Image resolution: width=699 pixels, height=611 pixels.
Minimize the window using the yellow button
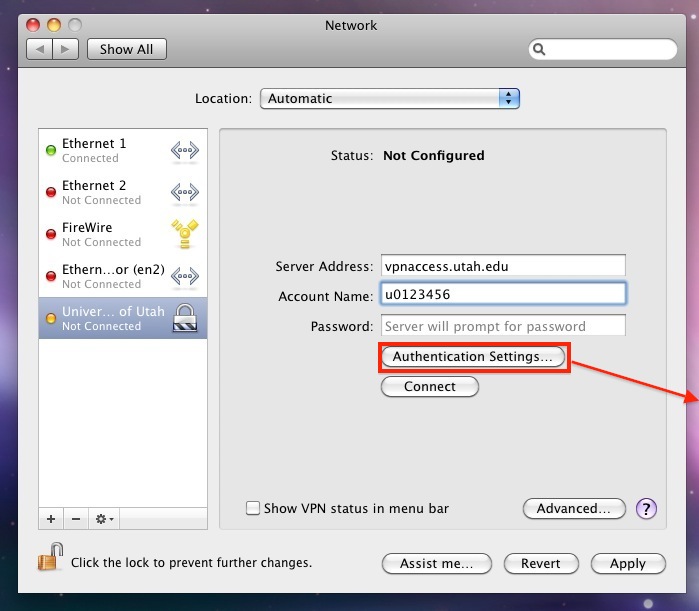tap(54, 25)
